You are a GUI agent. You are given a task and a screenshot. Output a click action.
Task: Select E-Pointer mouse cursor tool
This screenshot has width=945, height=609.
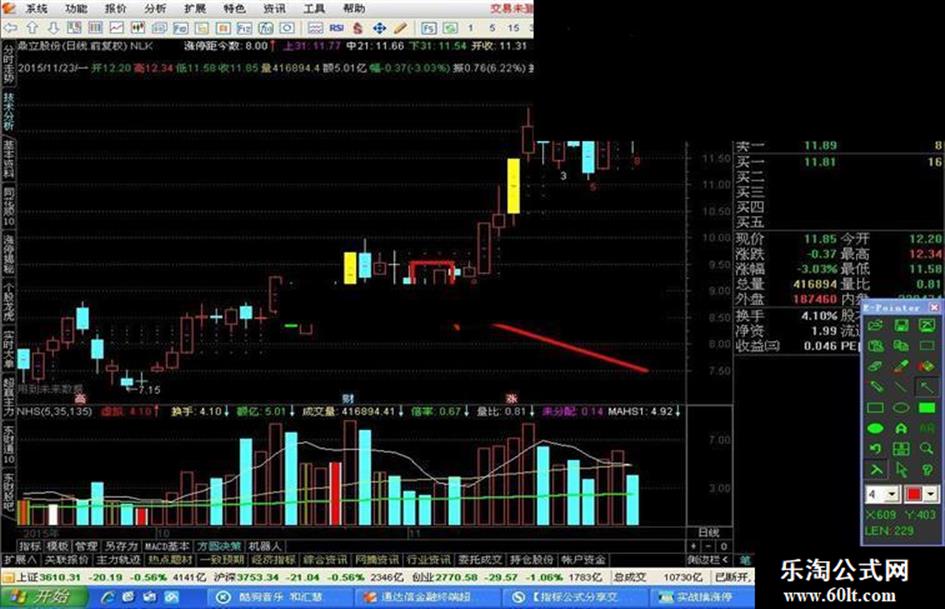pos(901,469)
